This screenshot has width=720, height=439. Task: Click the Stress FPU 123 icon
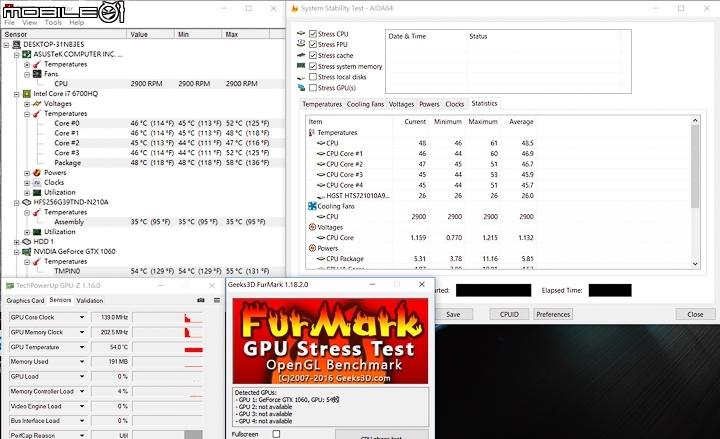301,44
